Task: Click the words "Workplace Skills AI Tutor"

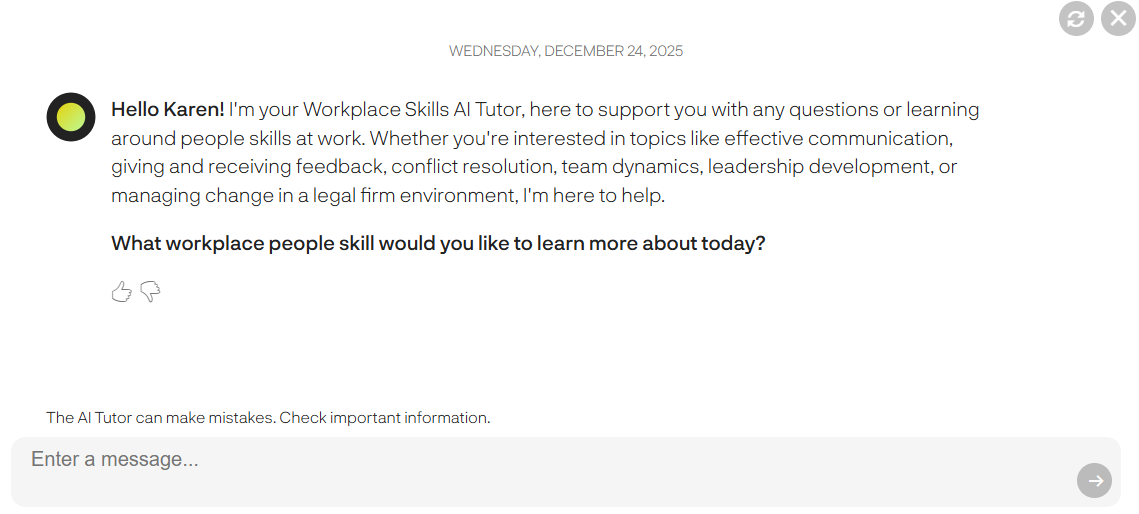Action: (409, 109)
